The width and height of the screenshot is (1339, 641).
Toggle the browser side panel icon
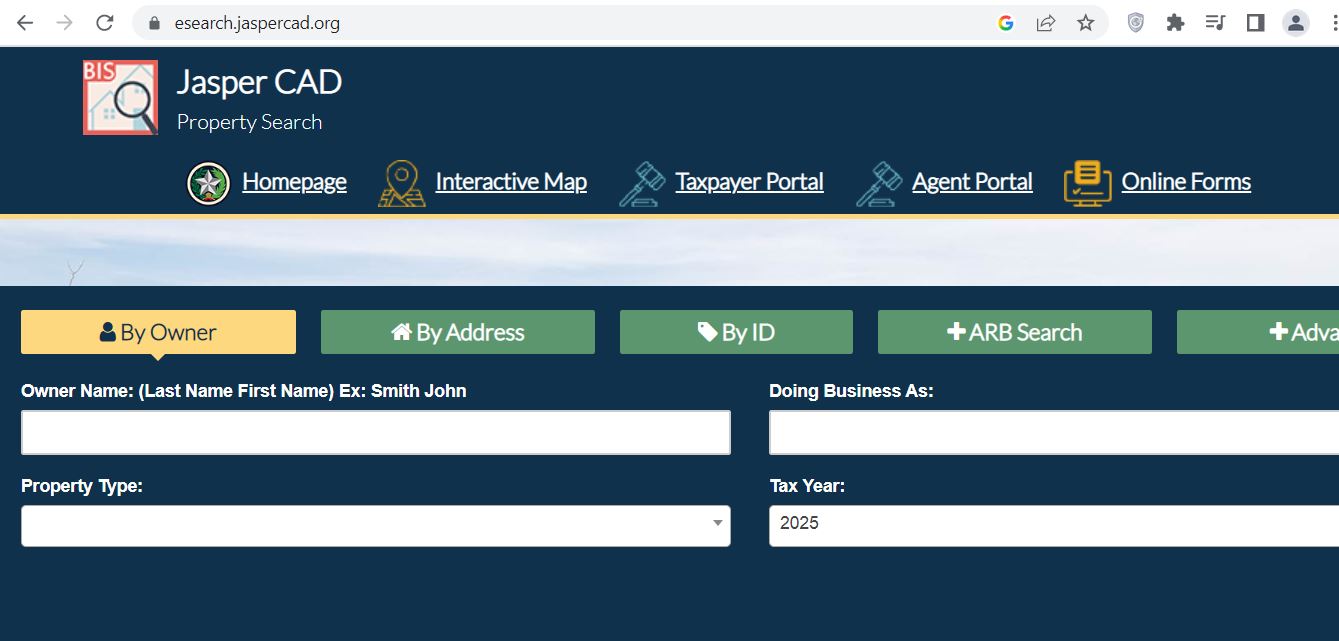tap(1256, 23)
